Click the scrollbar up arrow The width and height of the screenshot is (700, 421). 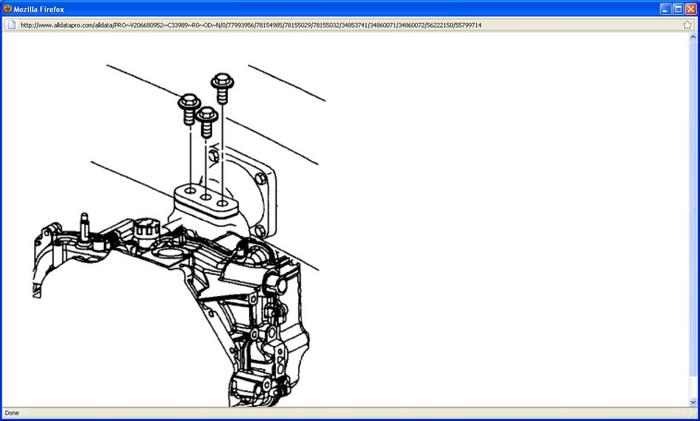[x=693, y=38]
